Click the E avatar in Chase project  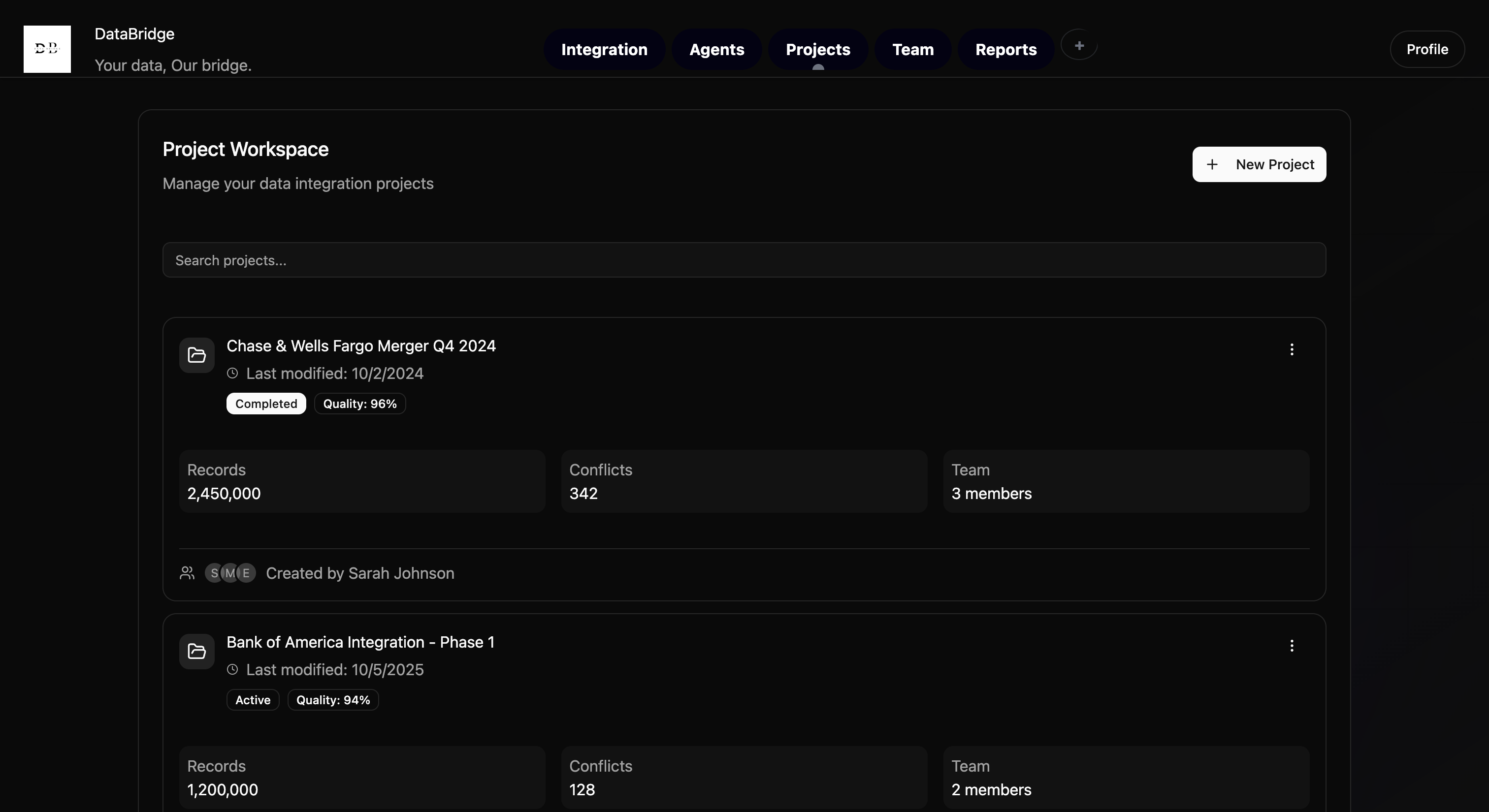click(x=247, y=573)
